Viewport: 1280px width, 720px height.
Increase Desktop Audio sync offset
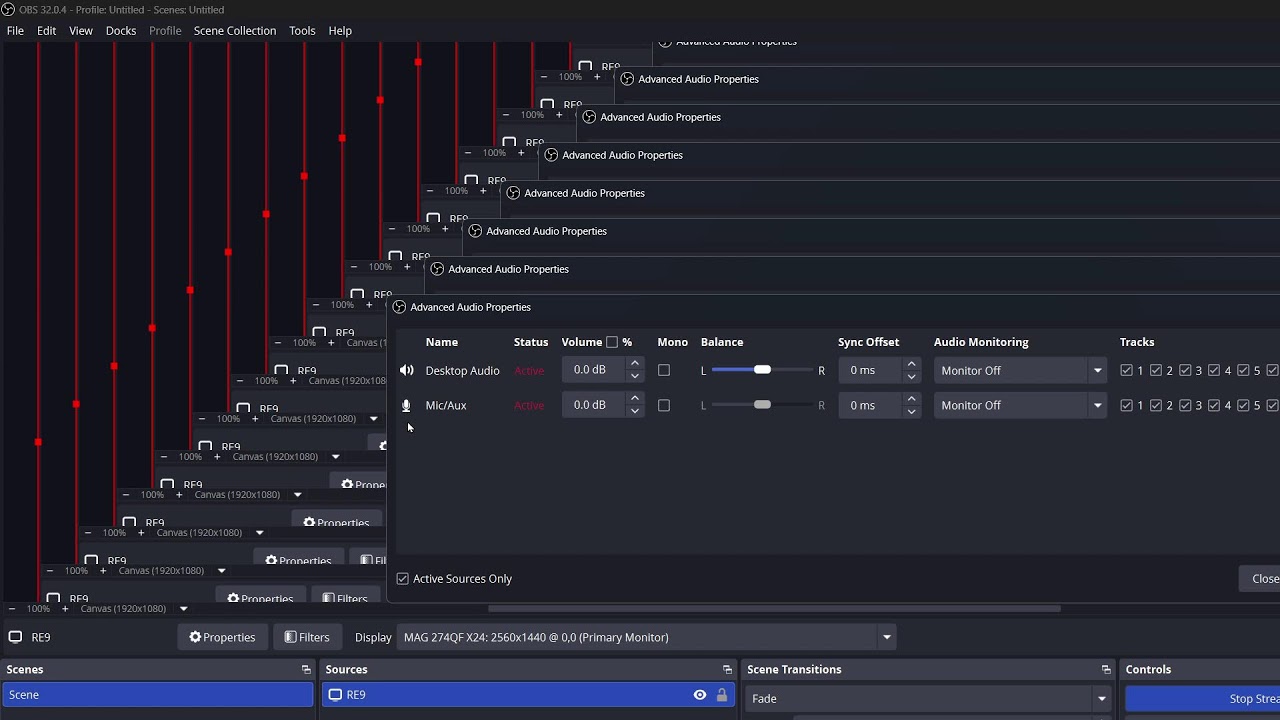click(911, 364)
